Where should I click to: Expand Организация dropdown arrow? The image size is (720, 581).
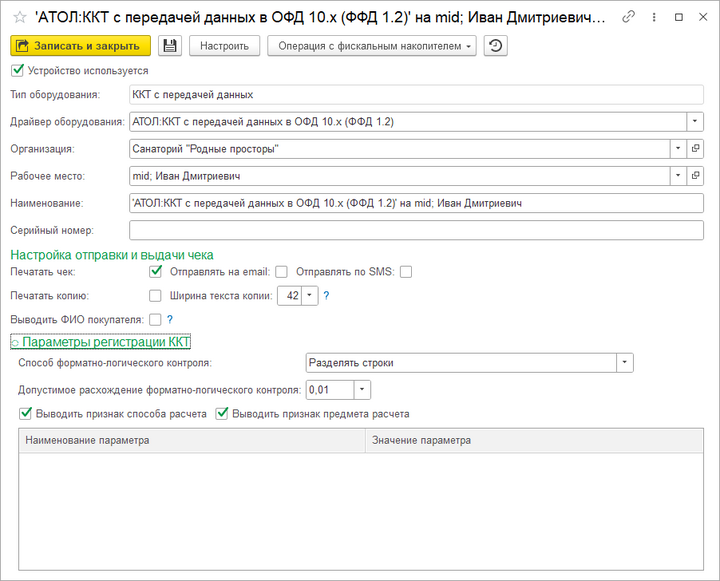[678, 149]
